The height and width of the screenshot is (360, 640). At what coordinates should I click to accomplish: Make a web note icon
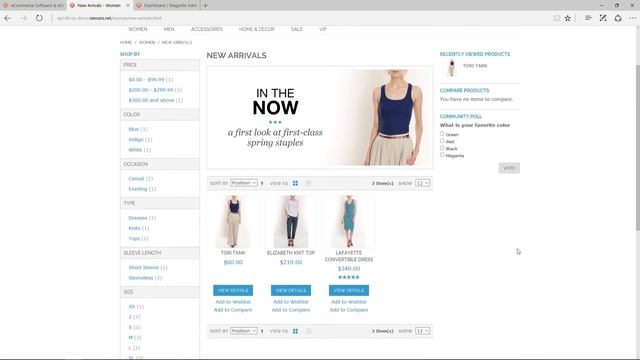click(x=603, y=18)
